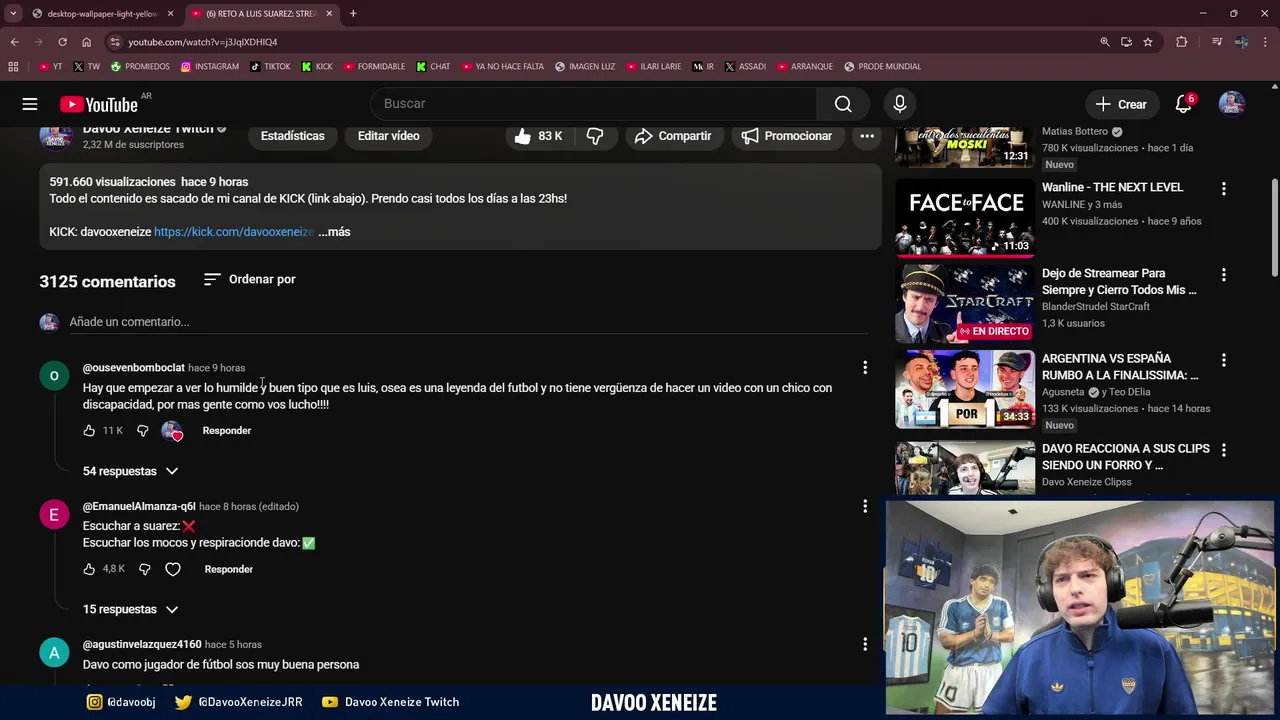Open the KICK bookmark
1280x720 pixels.
tap(318, 67)
